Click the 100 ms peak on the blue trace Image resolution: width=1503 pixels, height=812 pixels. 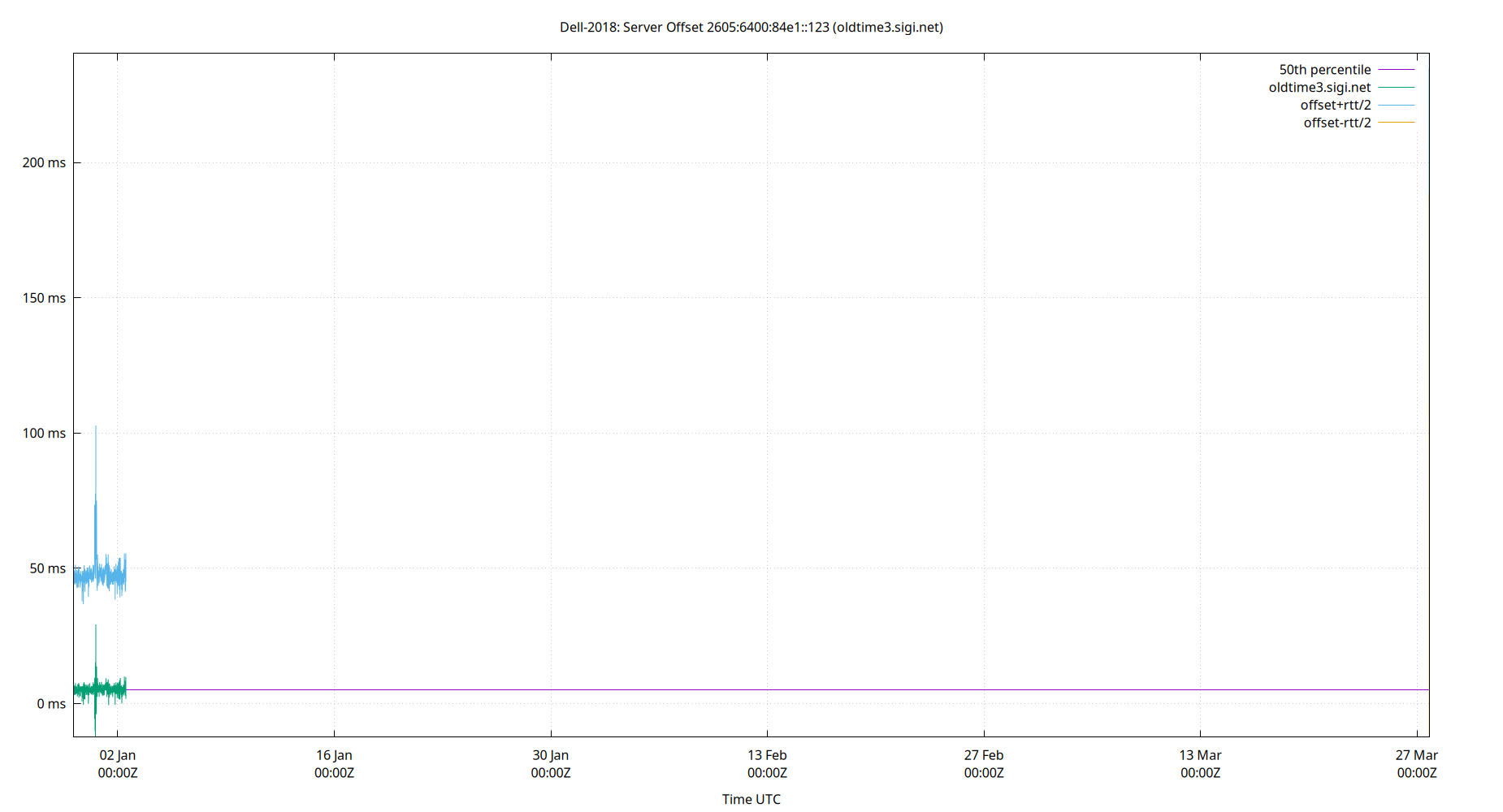click(95, 429)
